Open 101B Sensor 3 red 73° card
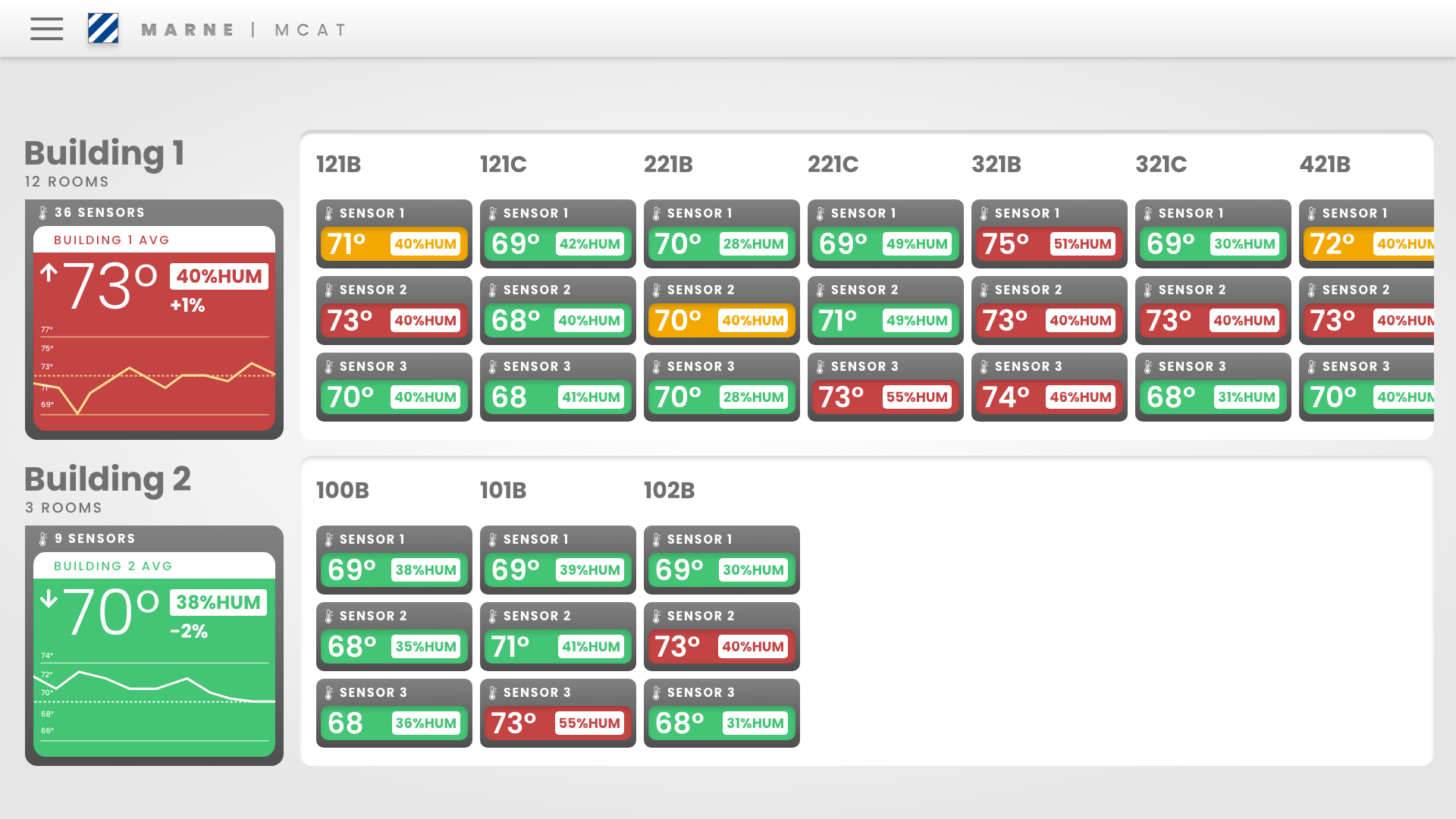The width and height of the screenshot is (1456, 819). (x=558, y=713)
